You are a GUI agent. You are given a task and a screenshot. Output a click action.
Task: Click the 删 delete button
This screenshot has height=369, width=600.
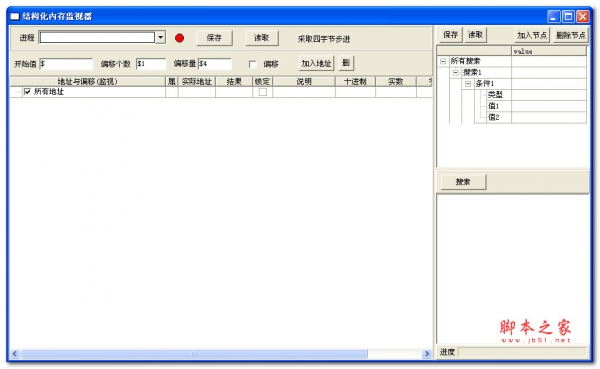tap(346, 63)
